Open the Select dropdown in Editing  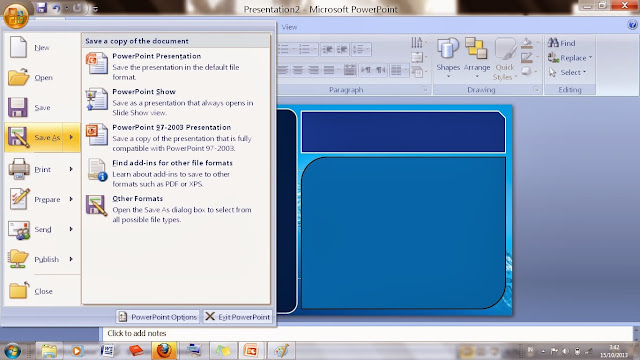click(x=568, y=72)
